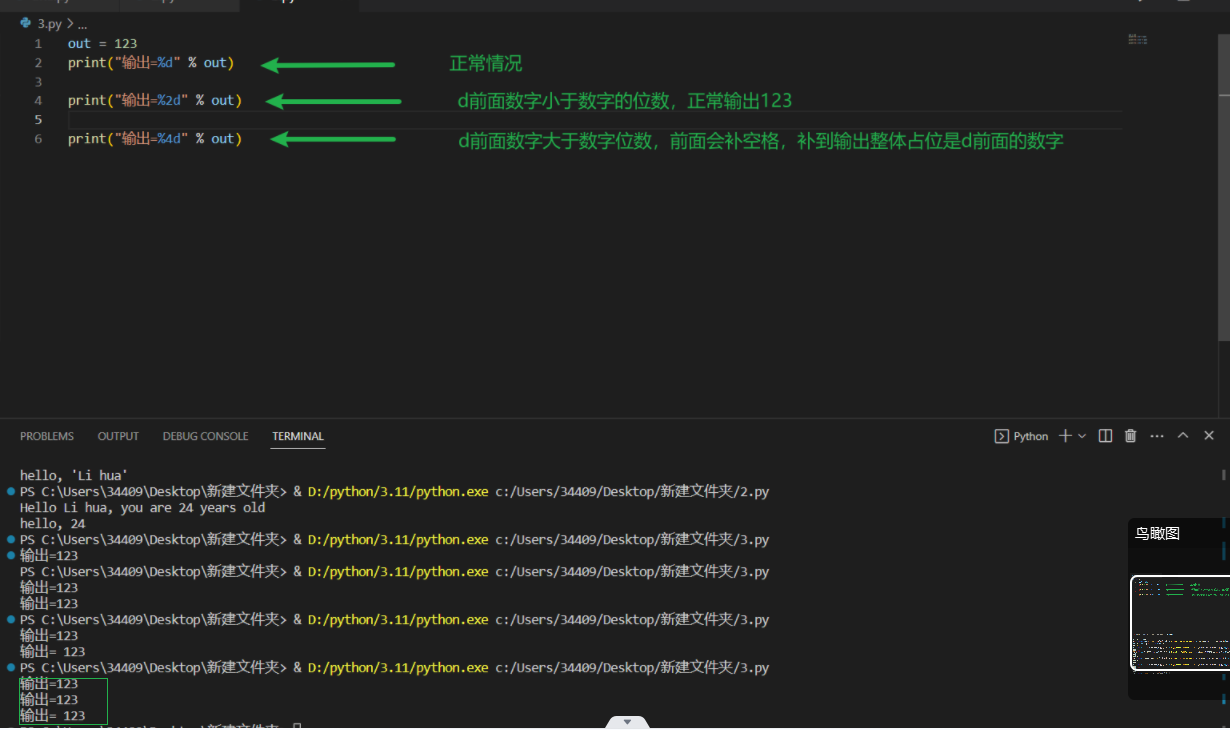
Task: Split the terminal with the split icon
Action: pyautogui.click(x=1105, y=436)
